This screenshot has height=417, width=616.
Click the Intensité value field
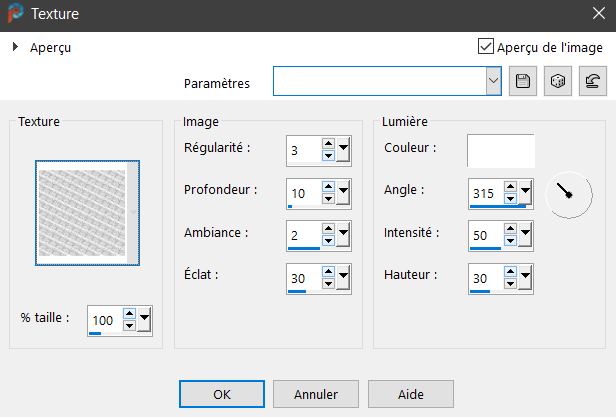485,234
